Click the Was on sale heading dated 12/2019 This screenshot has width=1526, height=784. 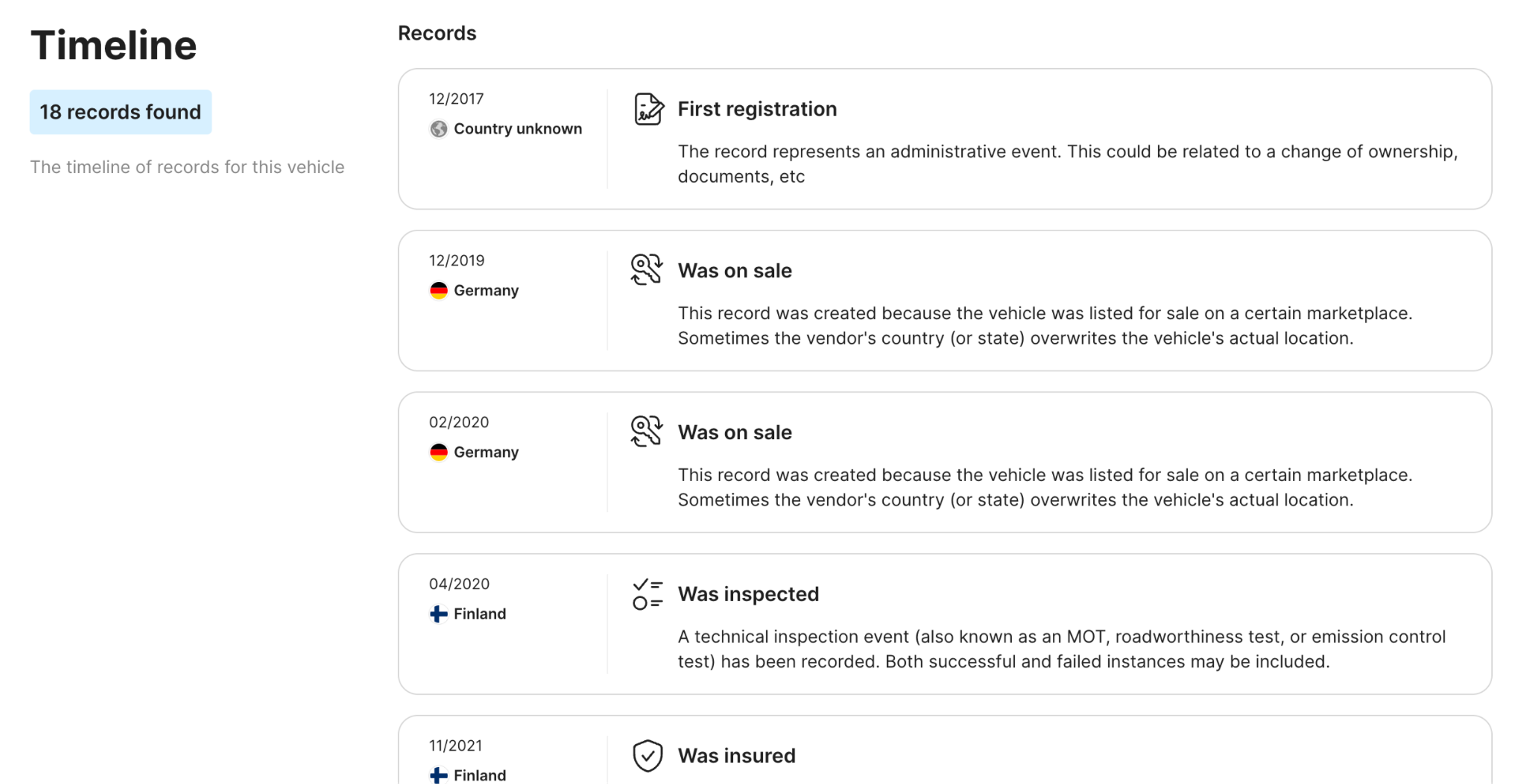coord(734,271)
